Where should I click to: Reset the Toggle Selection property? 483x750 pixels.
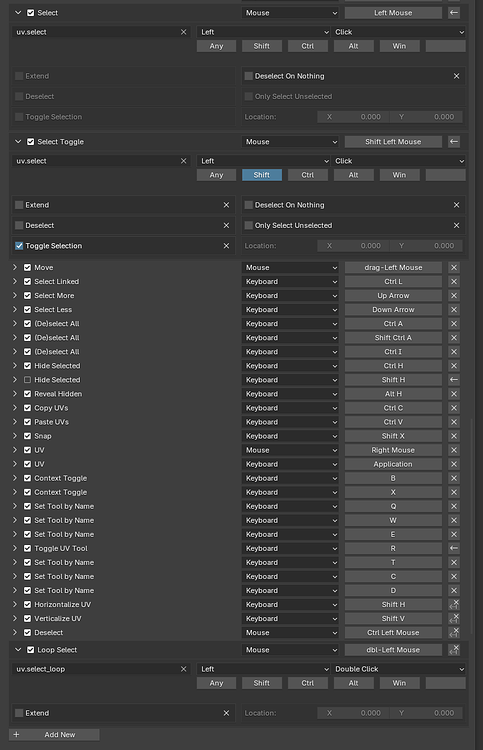click(x=226, y=246)
